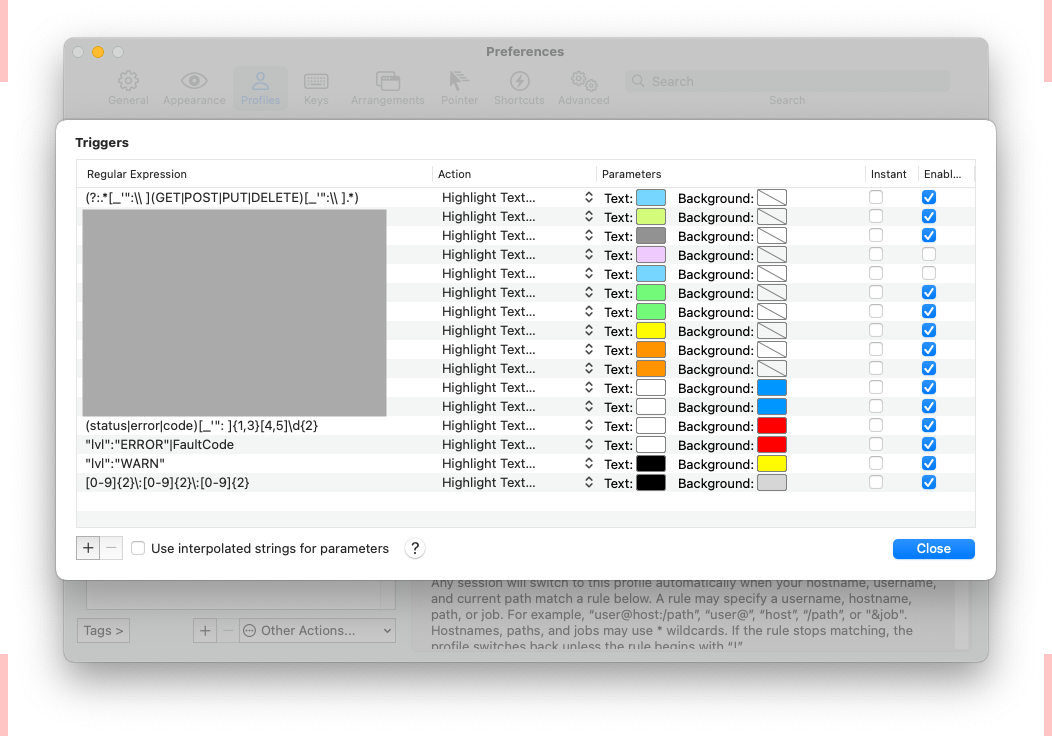Toggle Enabled for the "lvl":"ERROR" trigger

point(929,444)
